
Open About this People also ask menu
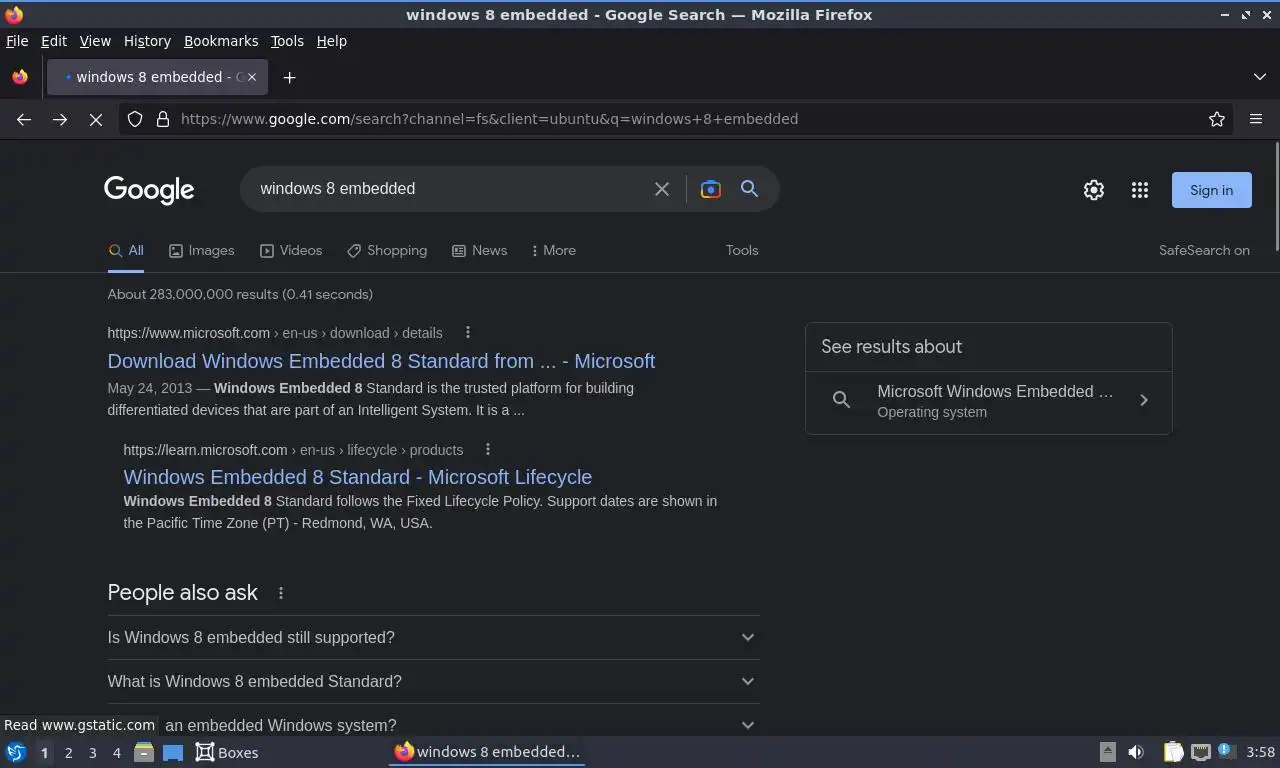click(x=281, y=593)
